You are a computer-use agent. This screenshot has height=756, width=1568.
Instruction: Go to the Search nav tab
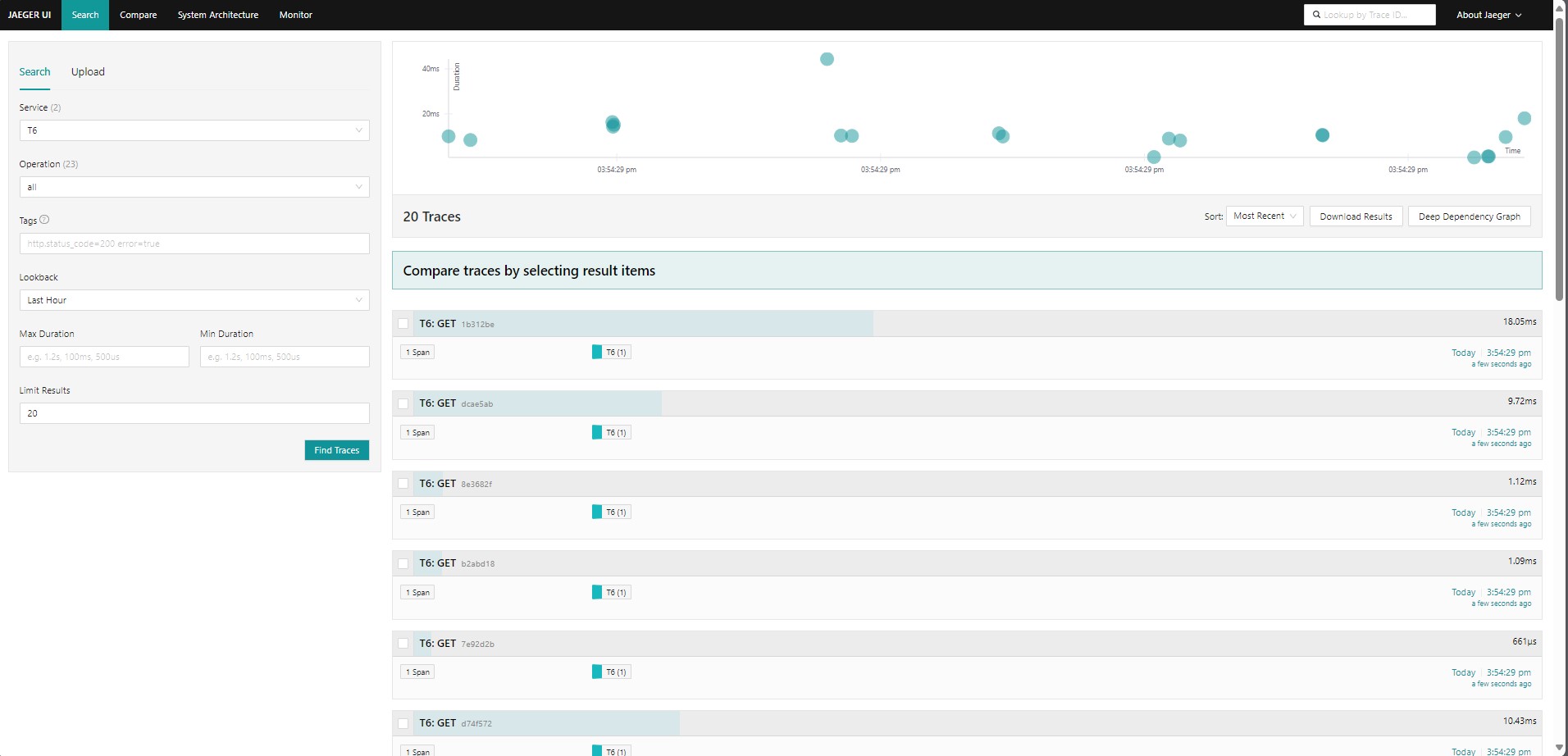pos(85,15)
